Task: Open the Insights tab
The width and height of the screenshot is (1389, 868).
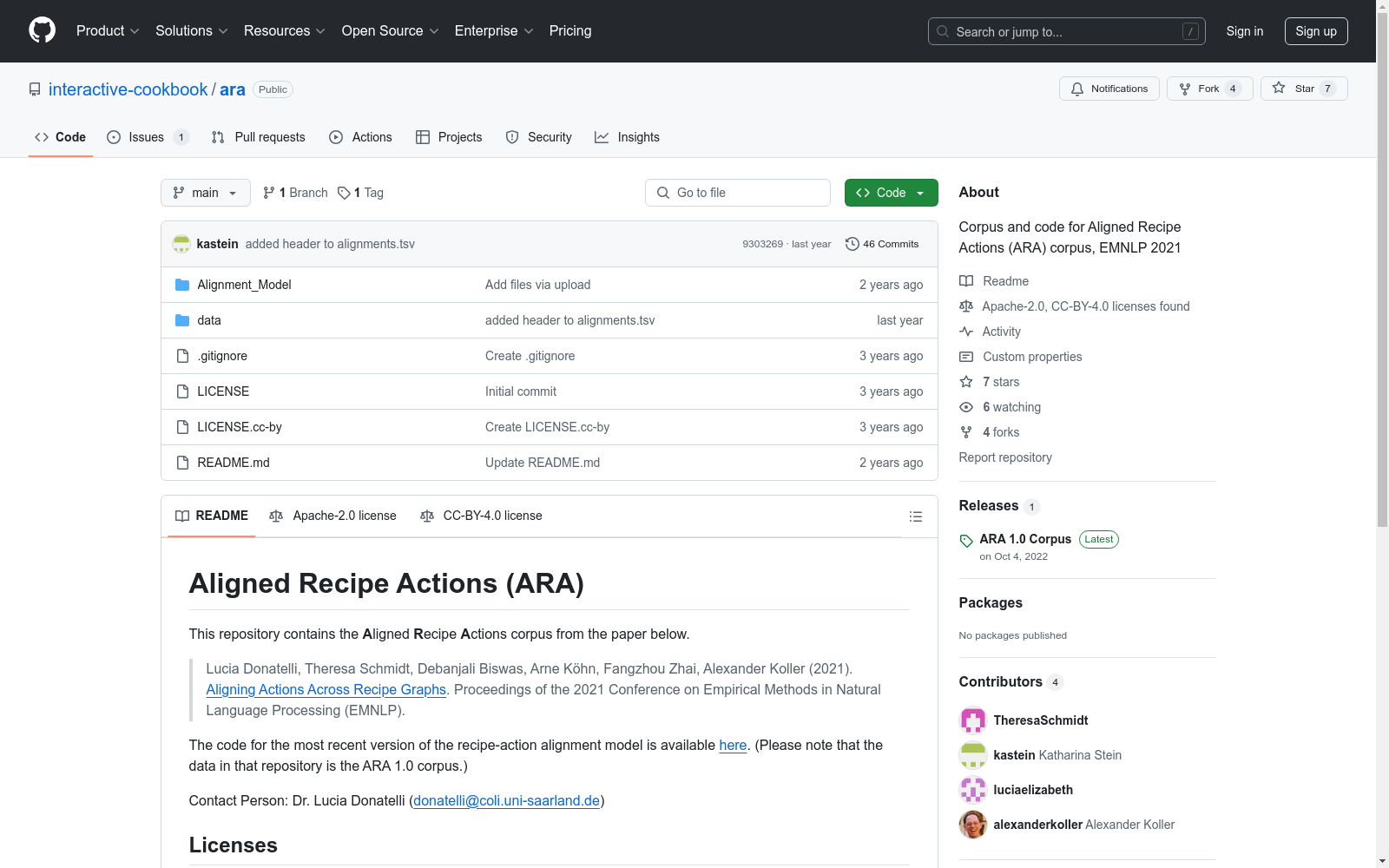Action: coord(627,137)
